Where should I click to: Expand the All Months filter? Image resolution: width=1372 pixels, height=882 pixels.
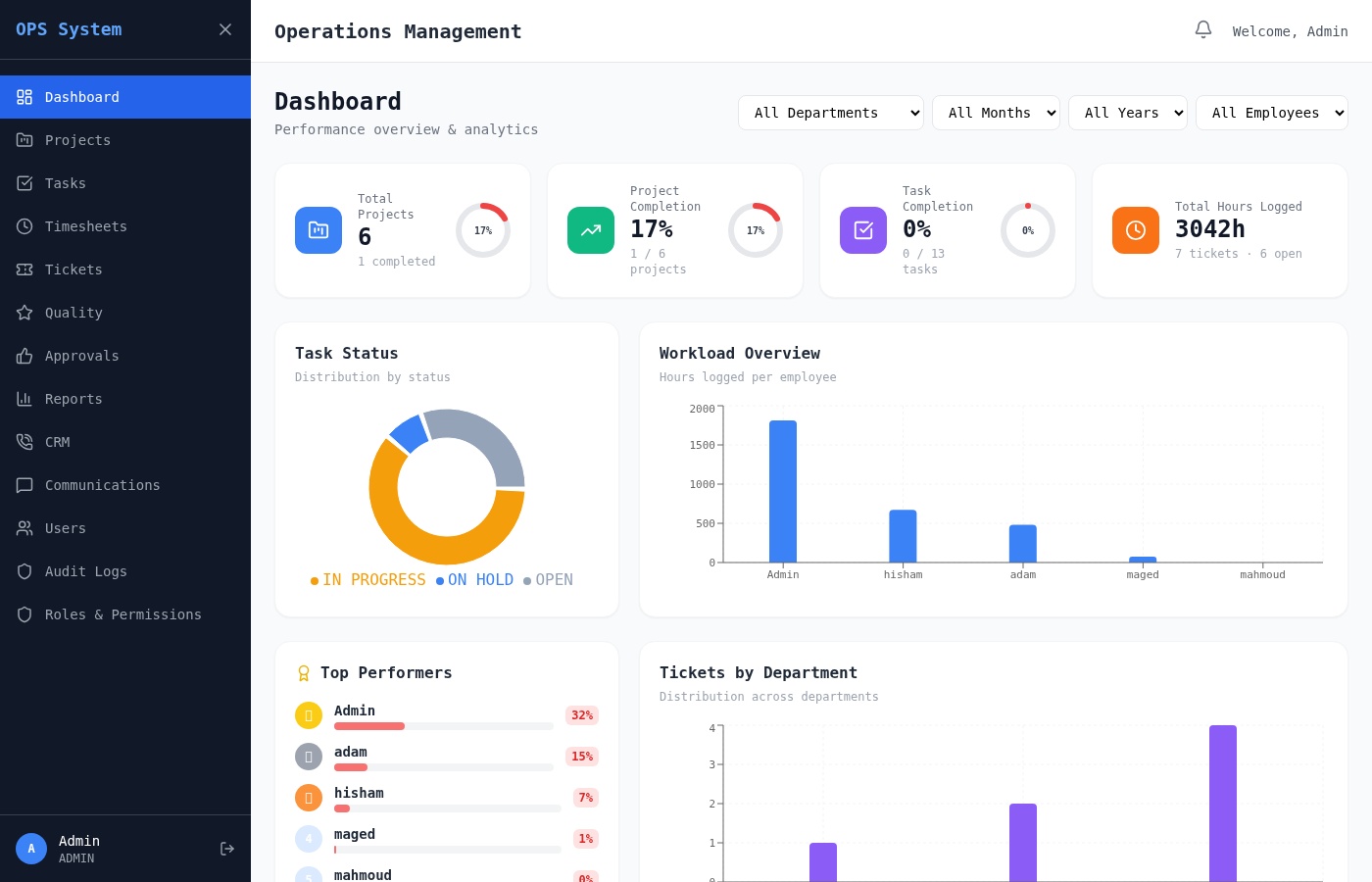point(996,113)
